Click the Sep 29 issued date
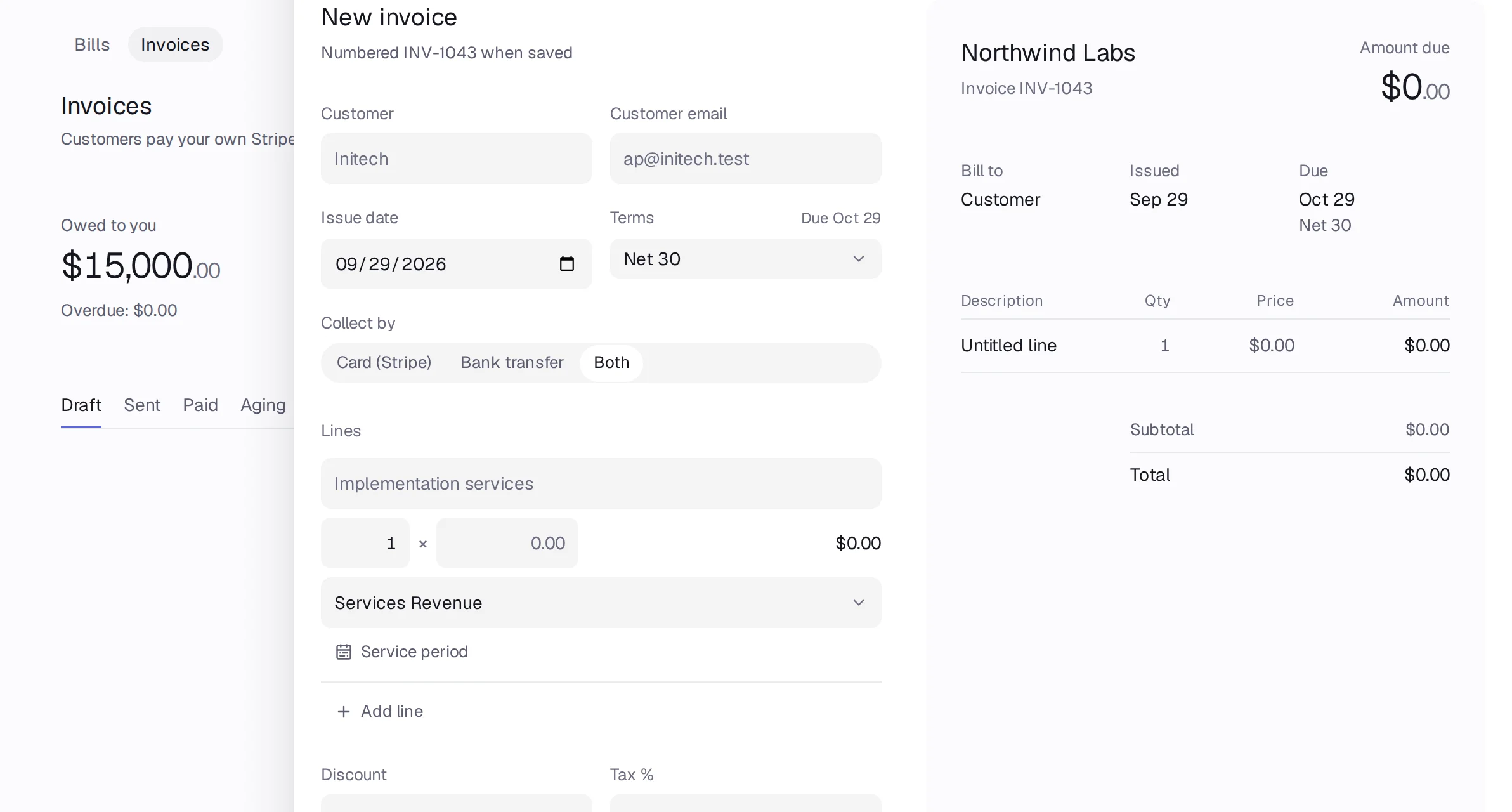Viewport: 1512px width, 812px height. tap(1158, 199)
